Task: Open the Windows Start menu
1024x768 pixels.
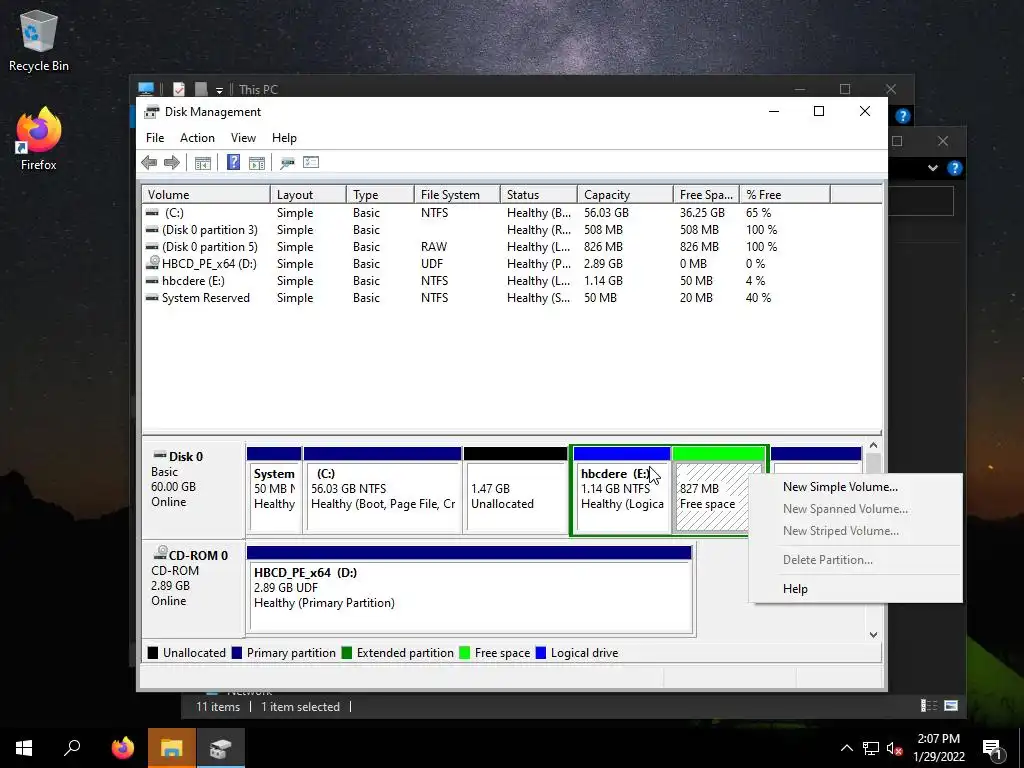Action: click(x=24, y=748)
